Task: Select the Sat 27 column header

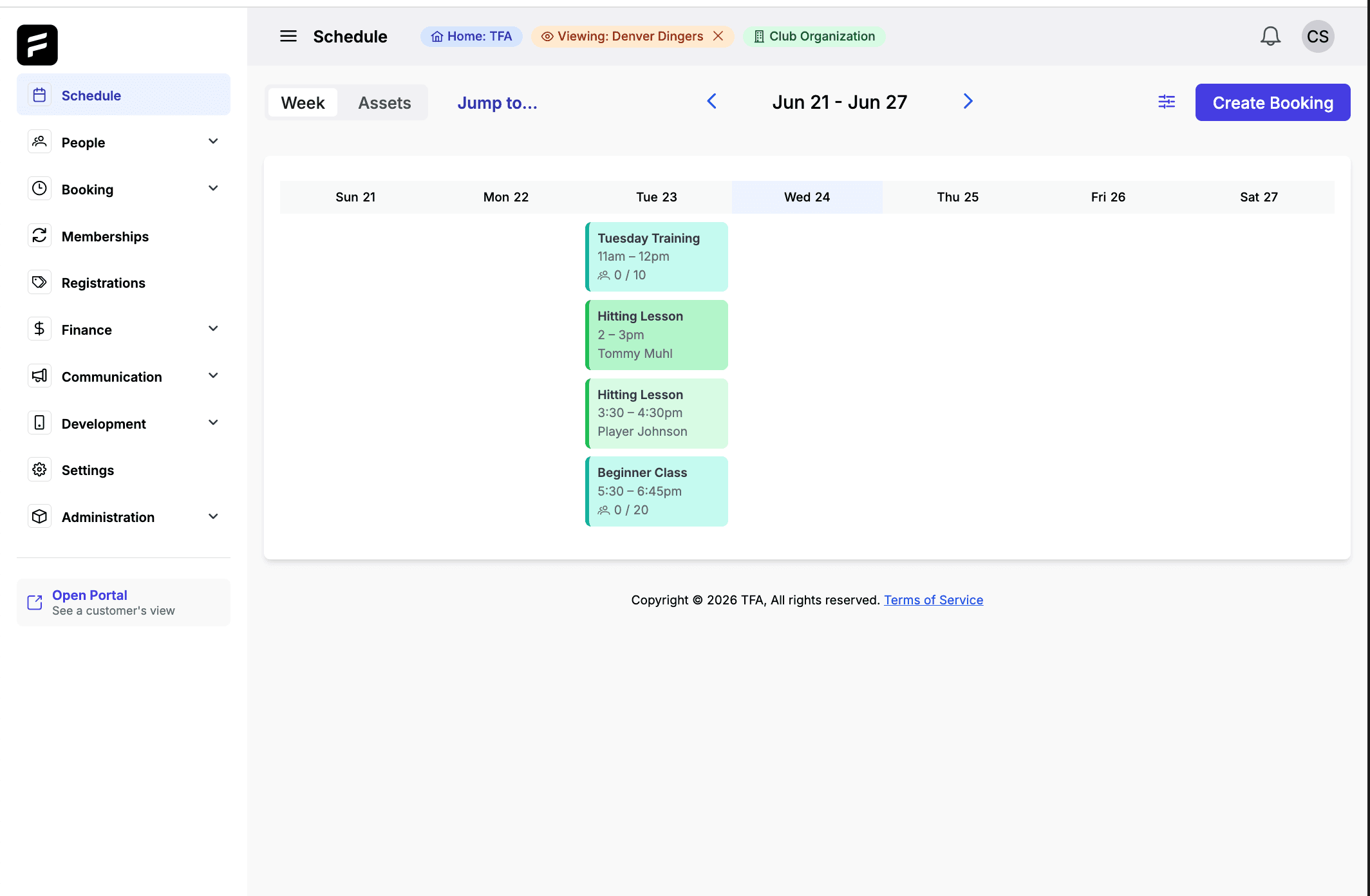Action: pyautogui.click(x=1259, y=197)
